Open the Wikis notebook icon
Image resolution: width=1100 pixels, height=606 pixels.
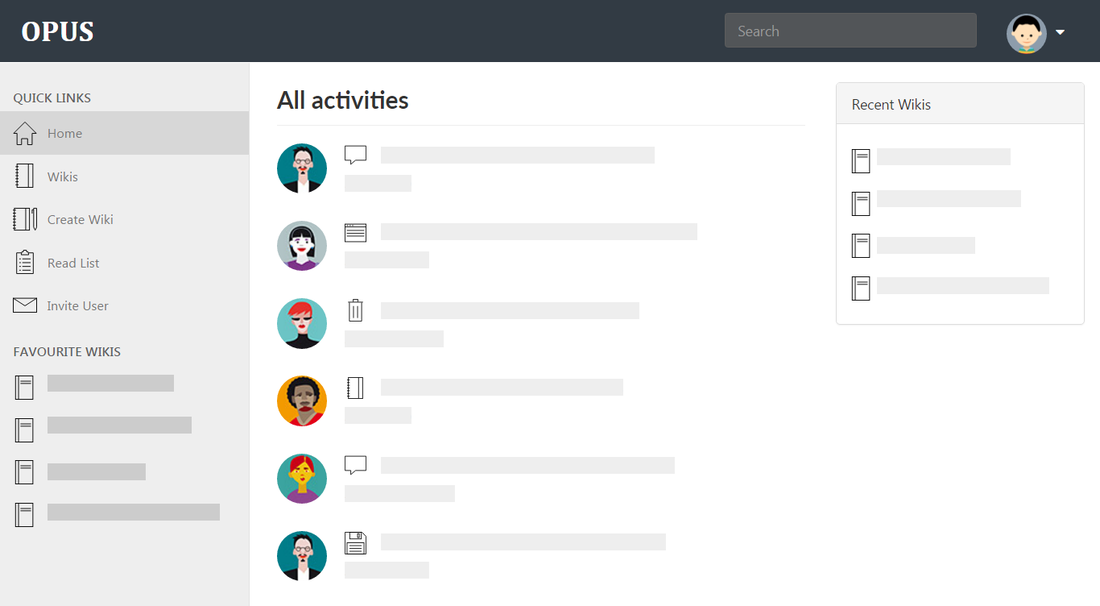tap(25, 176)
